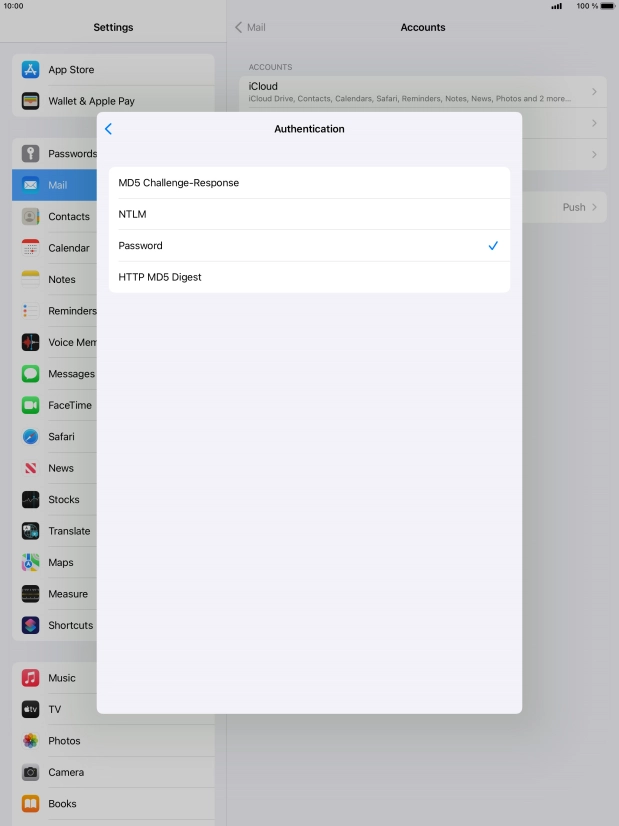Select MD5 Challenge-Response authentication
The image size is (619, 826).
click(x=309, y=183)
